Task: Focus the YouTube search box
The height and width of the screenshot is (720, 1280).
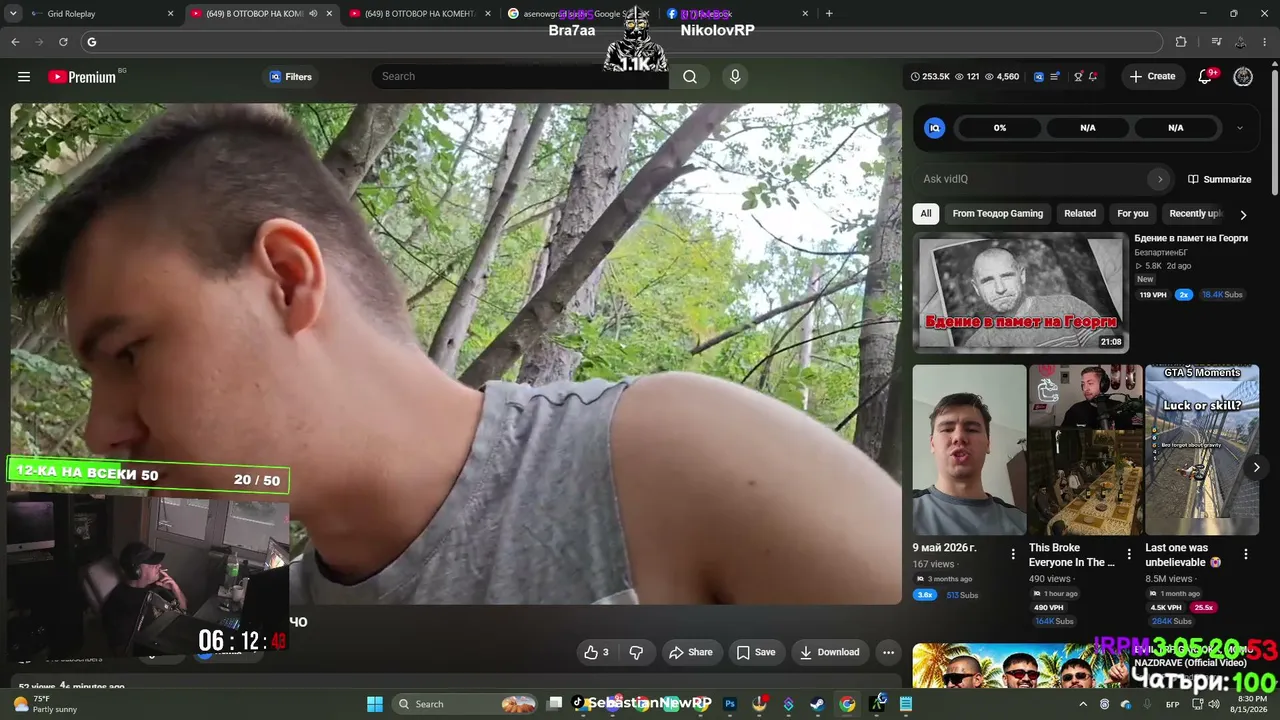Action: 520,76
